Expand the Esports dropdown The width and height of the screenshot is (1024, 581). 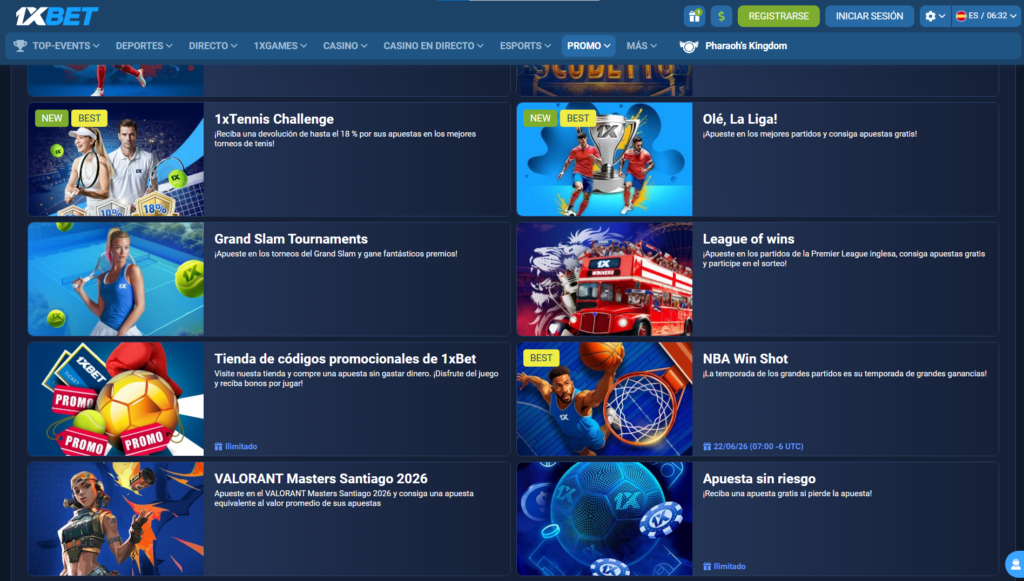click(x=526, y=46)
